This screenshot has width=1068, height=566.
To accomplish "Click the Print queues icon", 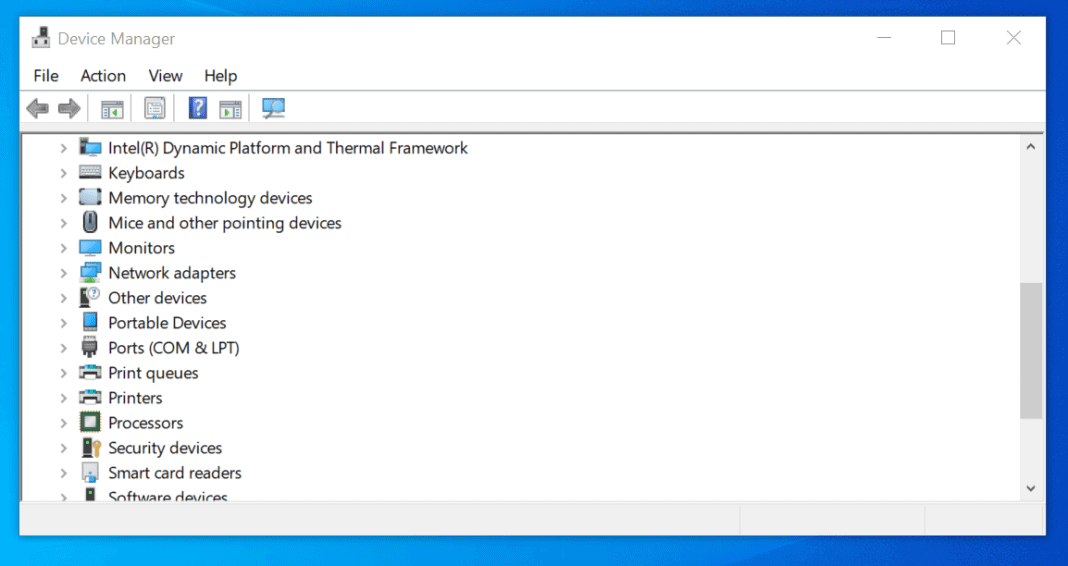I will pyautogui.click(x=90, y=373).
